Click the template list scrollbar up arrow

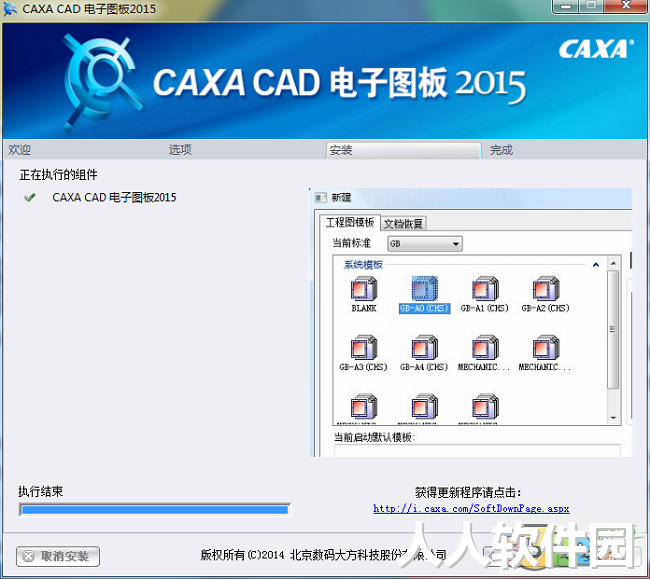[614, 264]
